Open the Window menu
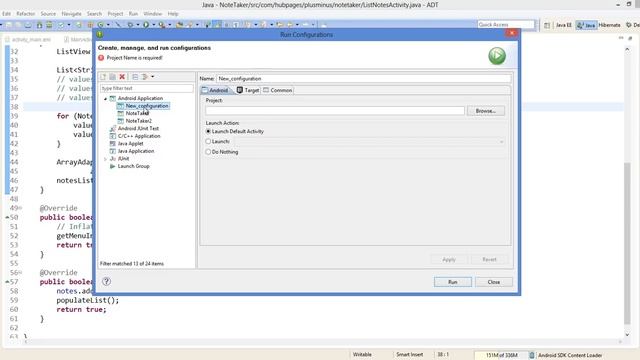This screenshot has height=360, width=640. [x=153, y=14]
